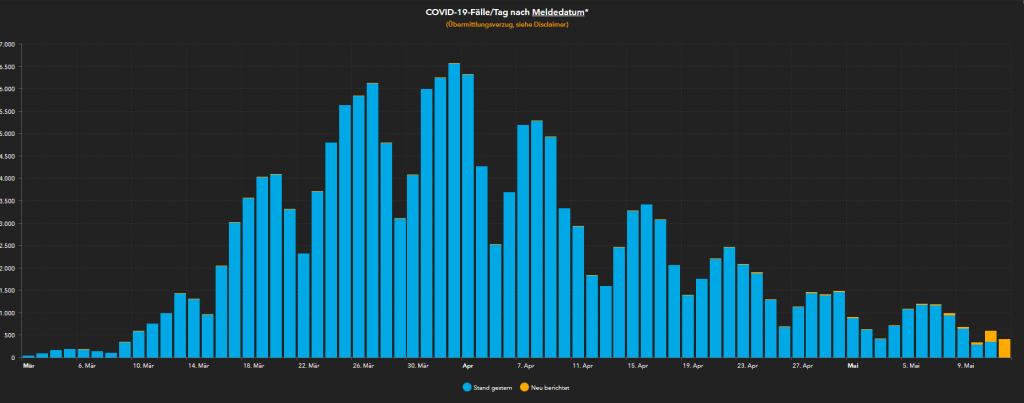Select the fully orange last bar

[x=1004, y=348]
